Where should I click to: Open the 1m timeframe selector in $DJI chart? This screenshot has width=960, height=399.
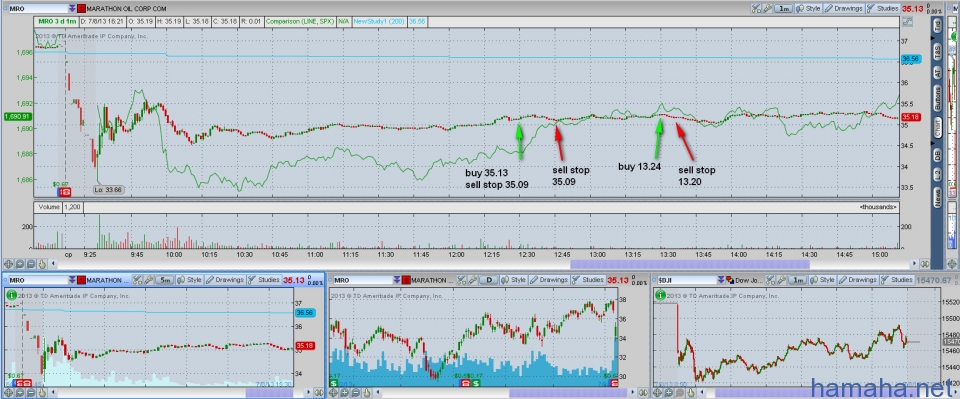(798, 280)
